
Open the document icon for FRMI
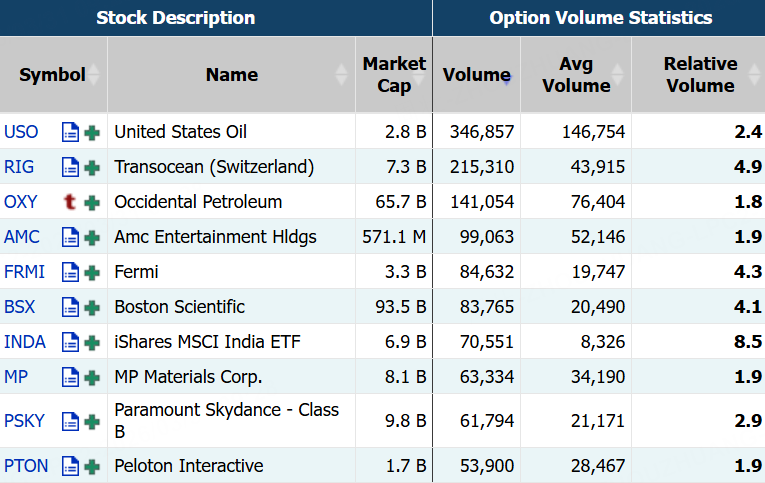pos(70,272)
